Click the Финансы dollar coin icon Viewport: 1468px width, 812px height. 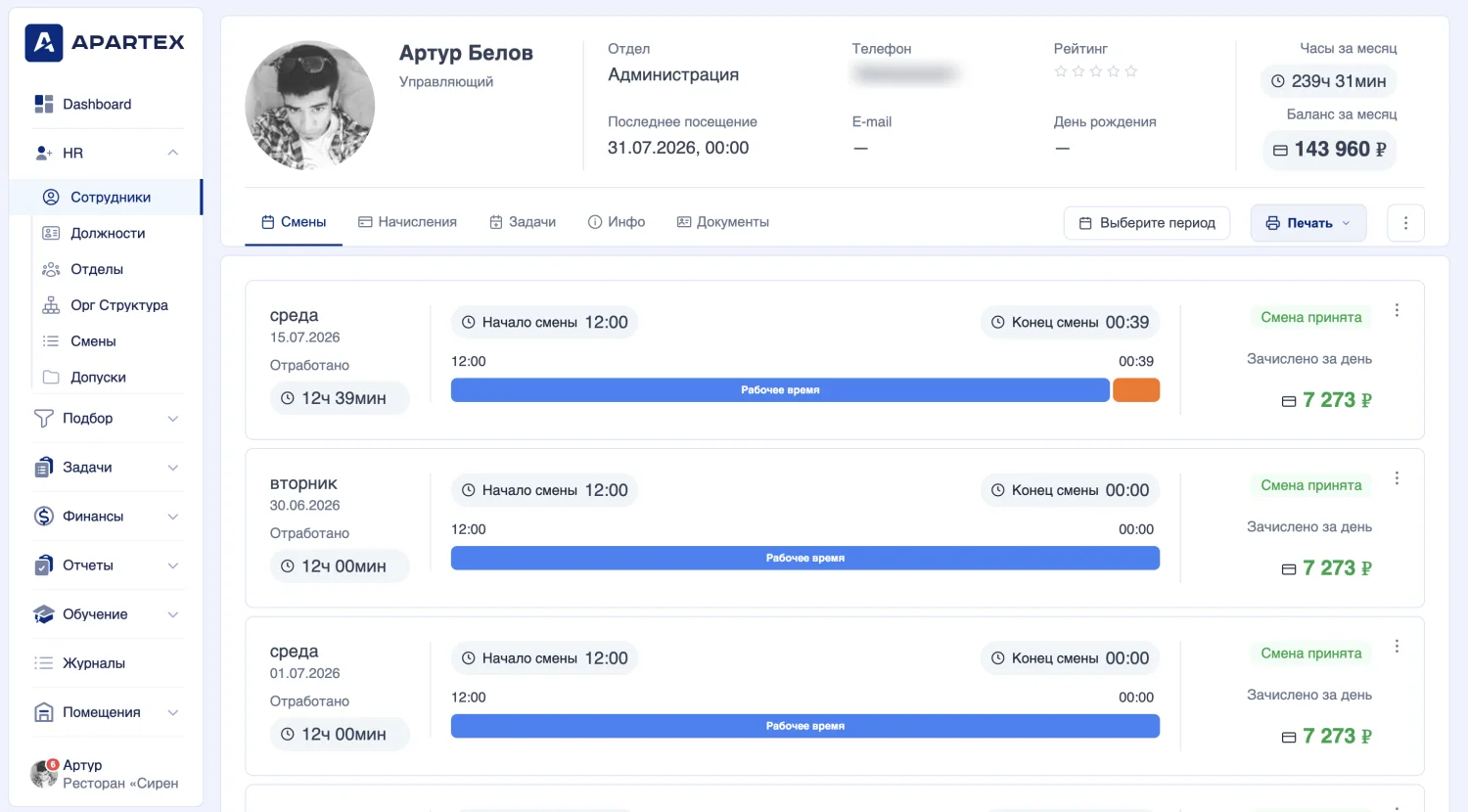[x=44, y=516]
